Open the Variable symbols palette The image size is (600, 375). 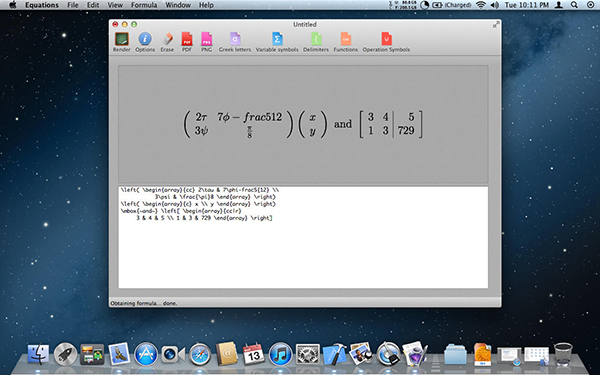[x=277, y=39]
